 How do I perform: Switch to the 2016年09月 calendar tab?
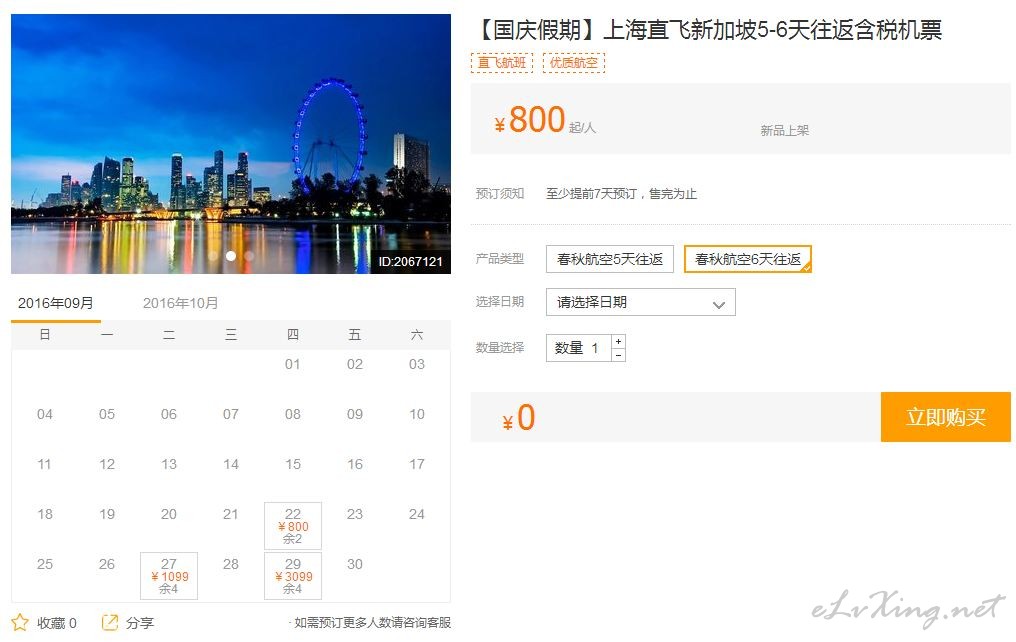pos(56,303)
